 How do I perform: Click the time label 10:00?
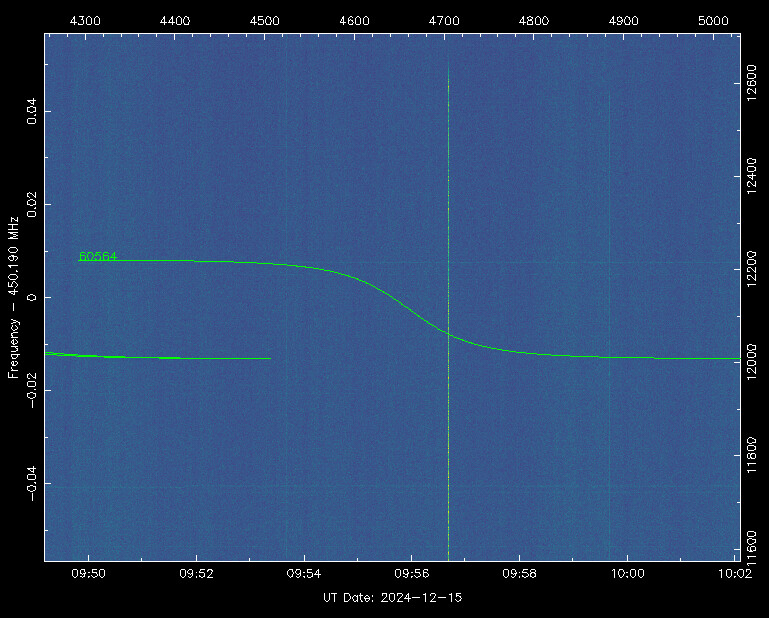click(627, 574)
